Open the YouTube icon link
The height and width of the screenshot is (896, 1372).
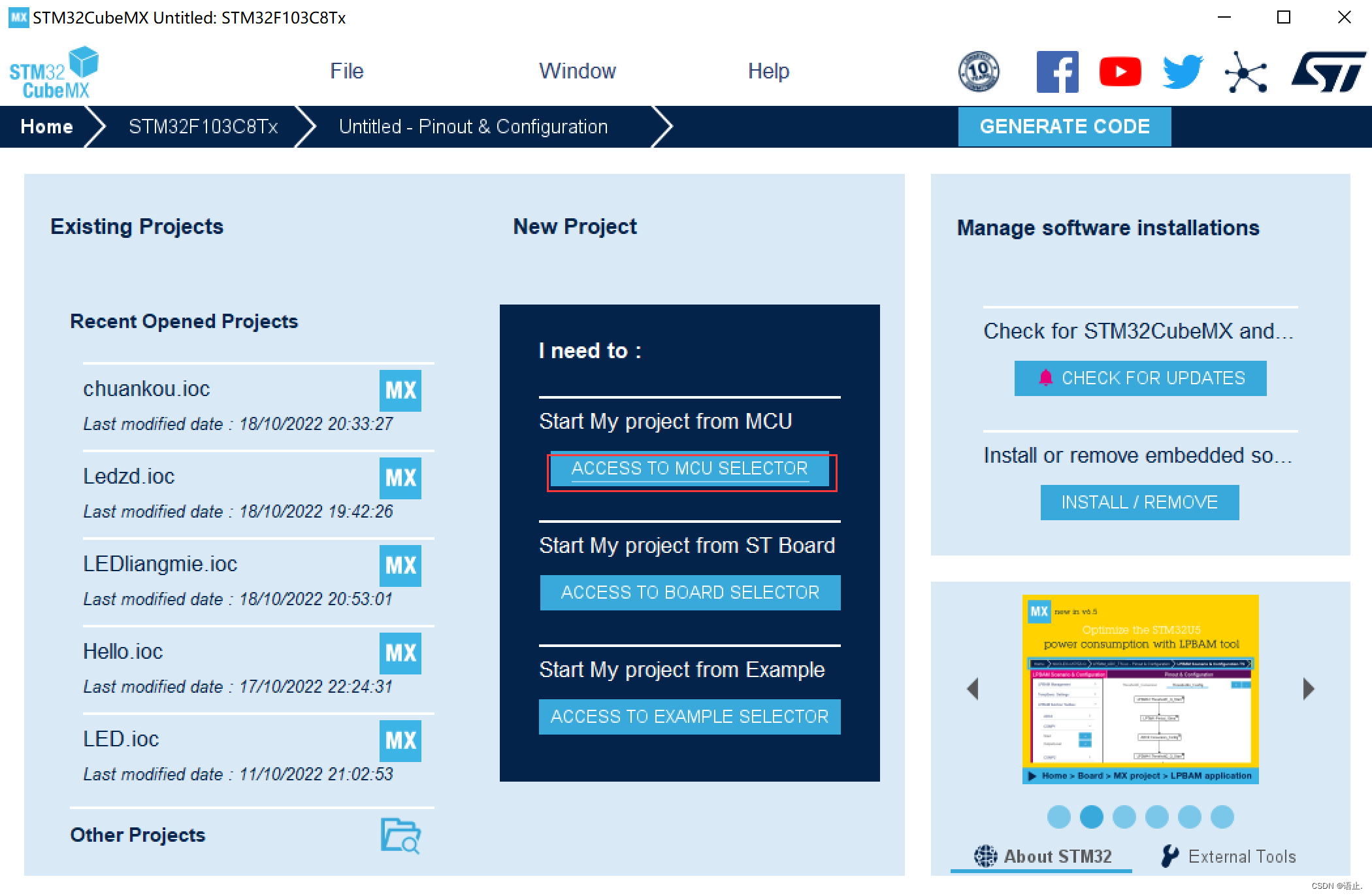coord(1120,72)
